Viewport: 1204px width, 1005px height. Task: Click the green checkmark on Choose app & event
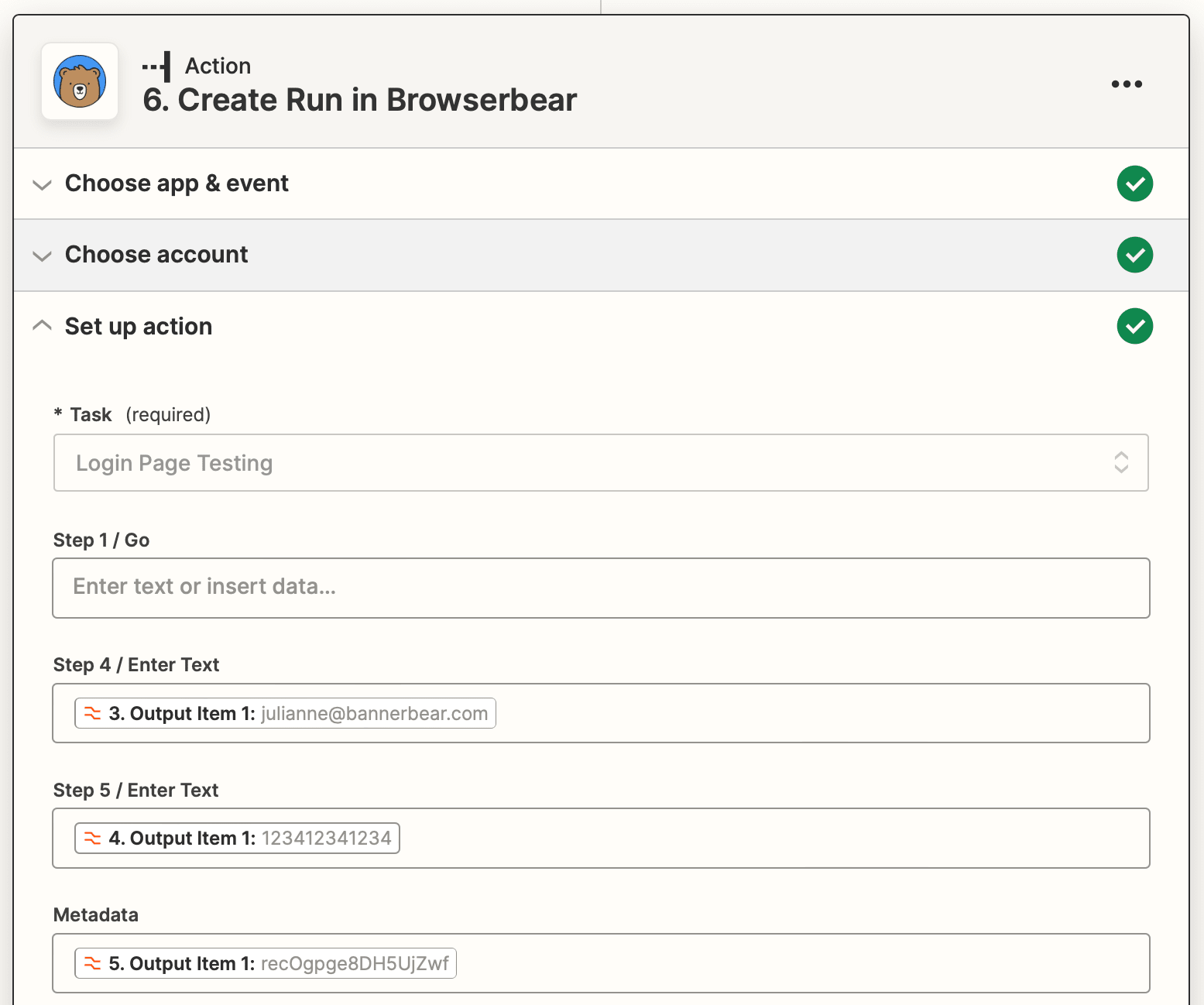click(1134, 184)
